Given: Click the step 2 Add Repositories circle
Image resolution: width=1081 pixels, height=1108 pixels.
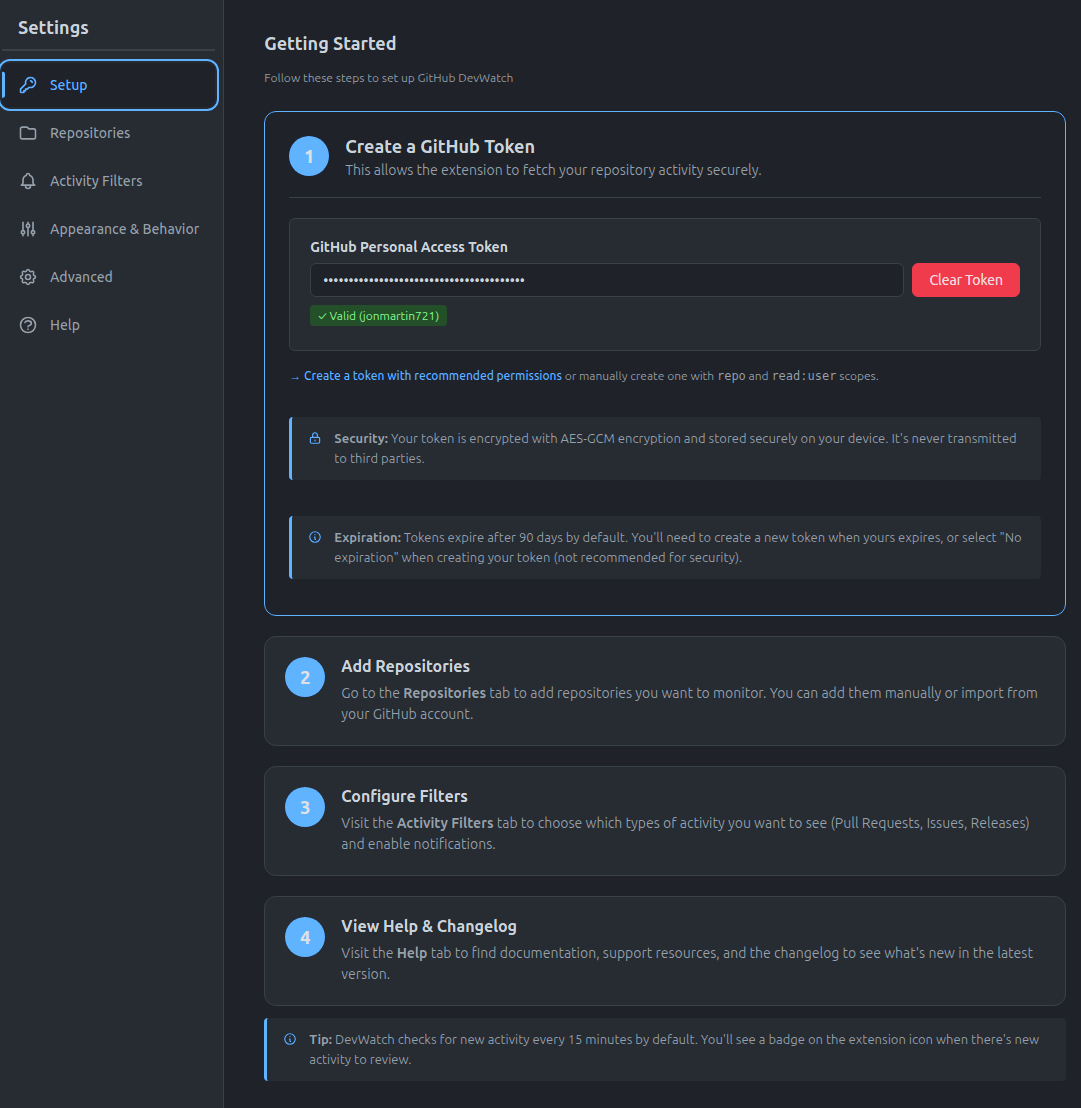Looking at the screenshot, I should pos(305,677).
